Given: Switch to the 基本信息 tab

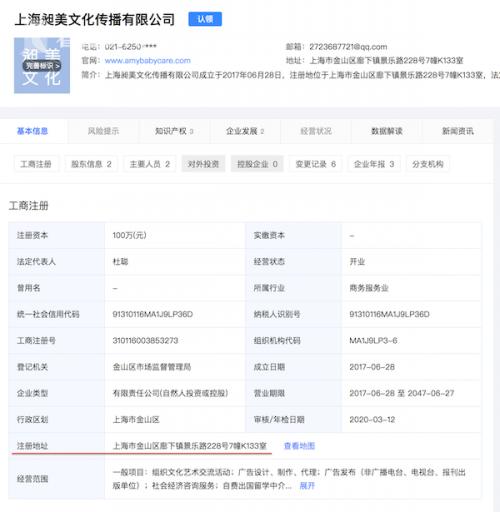Looking at the screenshot, I should coord(33,131).
